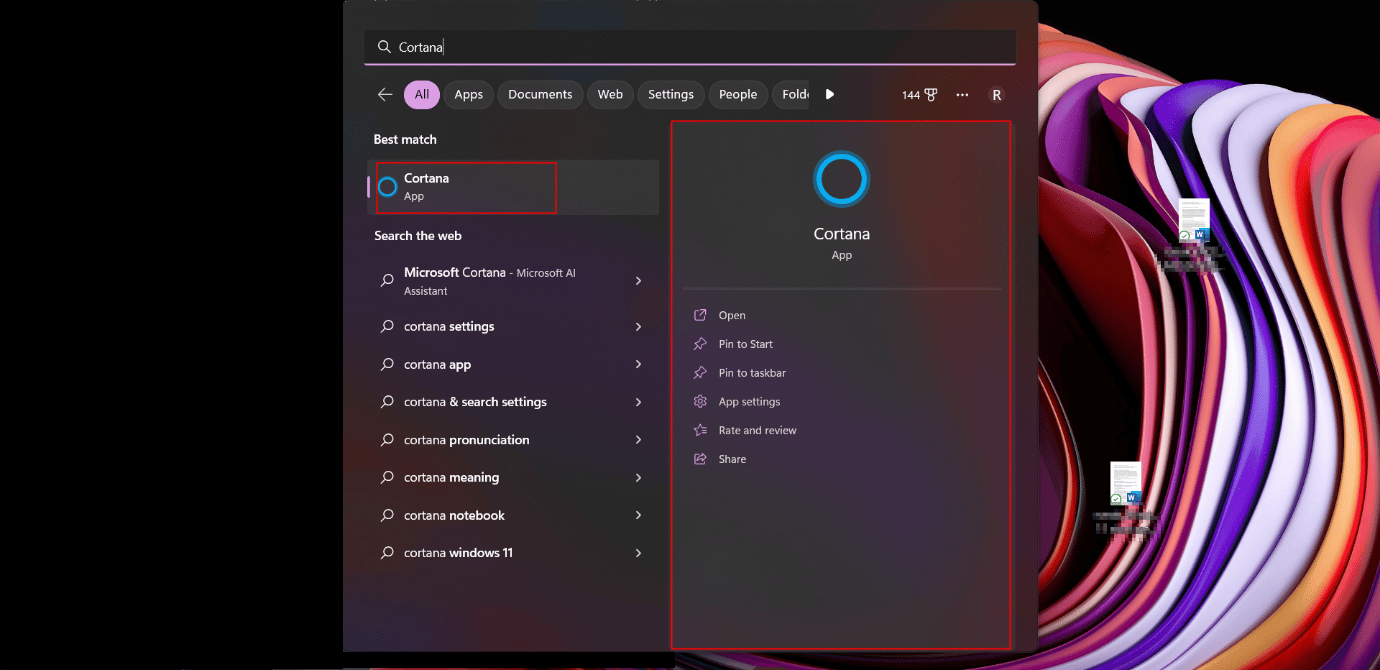Click the Search the web heading
The image size is (1380, 670).
(x=418, y=236)
